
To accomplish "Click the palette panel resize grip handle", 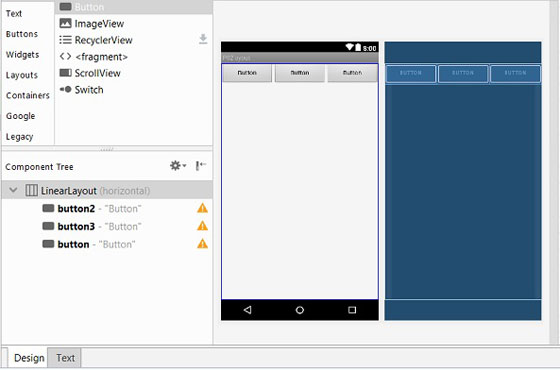I will click(107, 149).
